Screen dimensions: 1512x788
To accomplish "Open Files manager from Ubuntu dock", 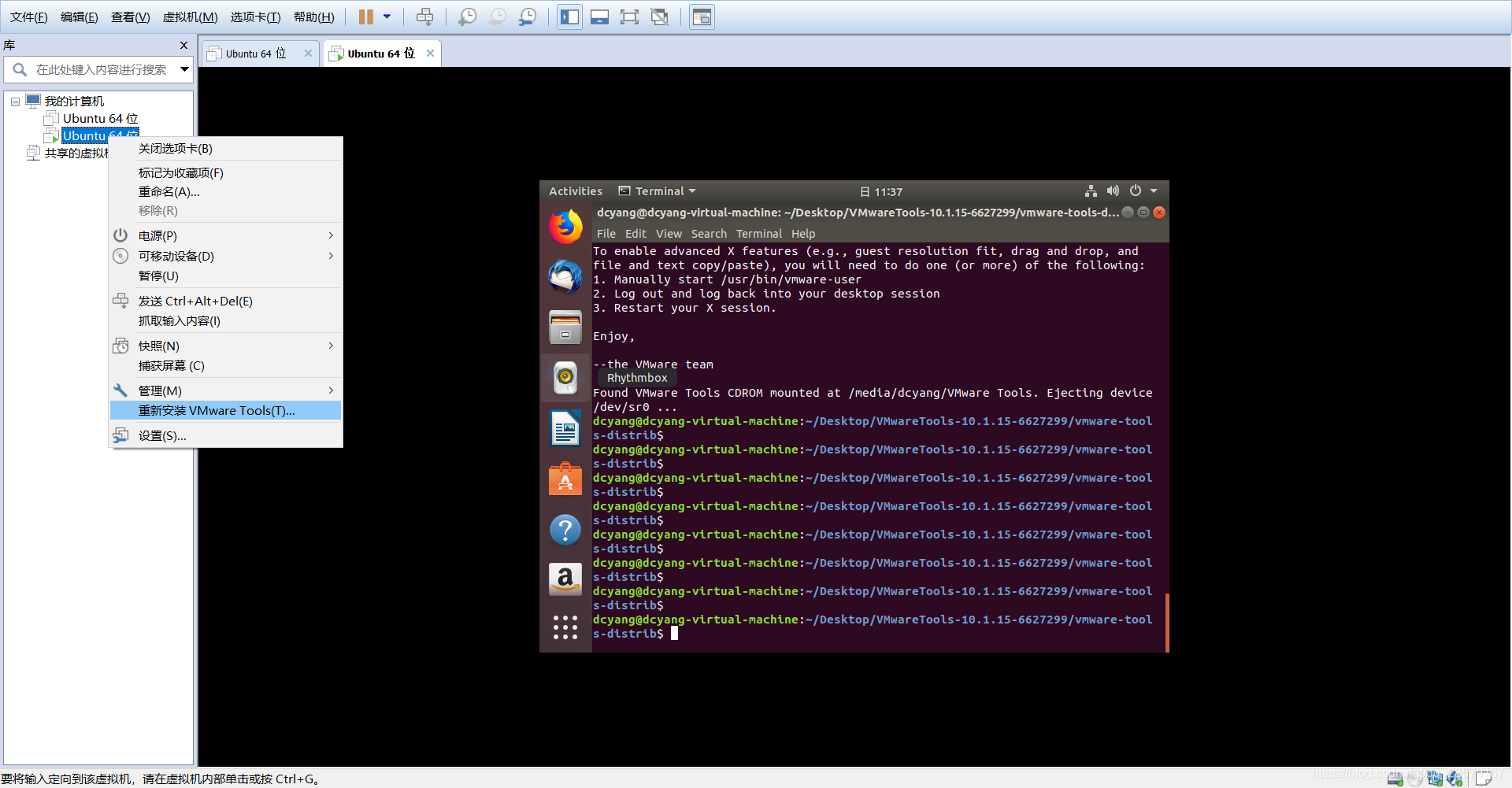I will [x=565, y=327].
